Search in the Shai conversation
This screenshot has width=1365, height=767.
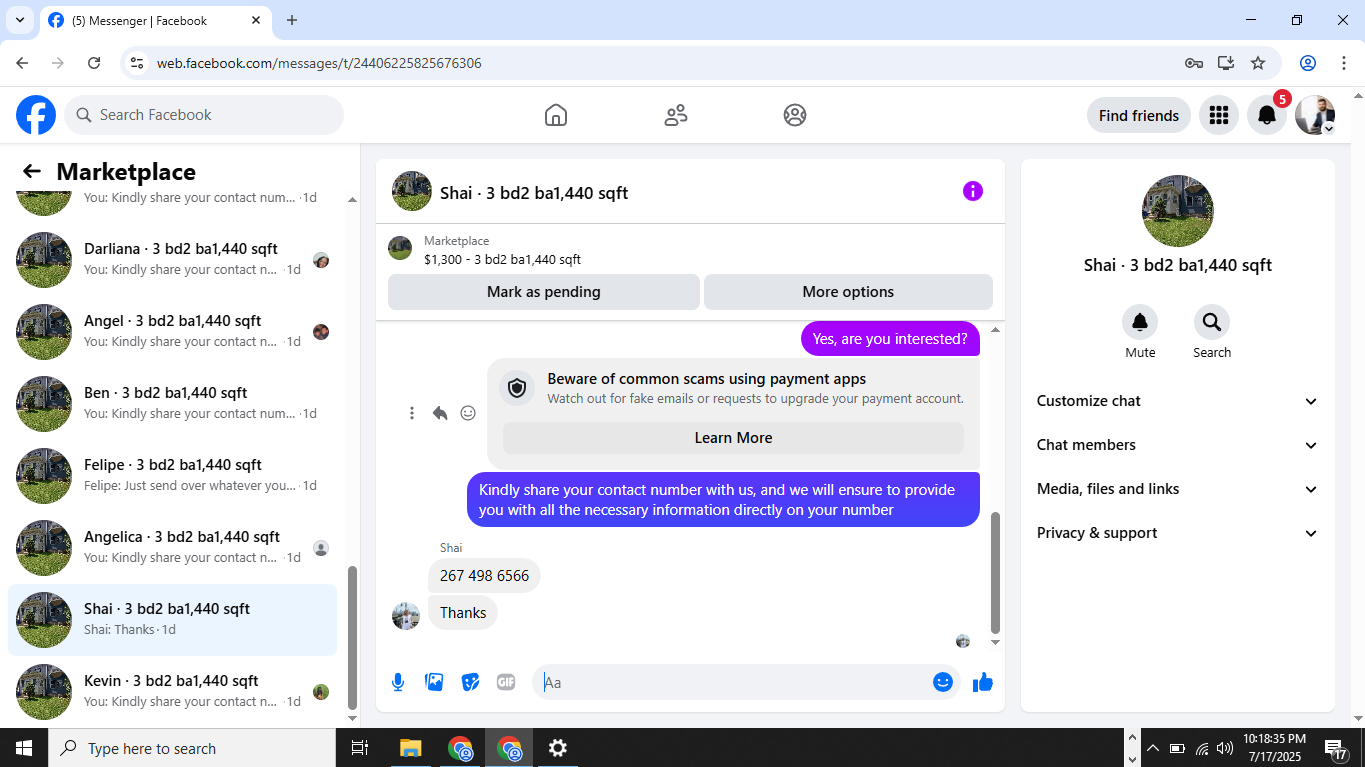tap(1212, 322)
